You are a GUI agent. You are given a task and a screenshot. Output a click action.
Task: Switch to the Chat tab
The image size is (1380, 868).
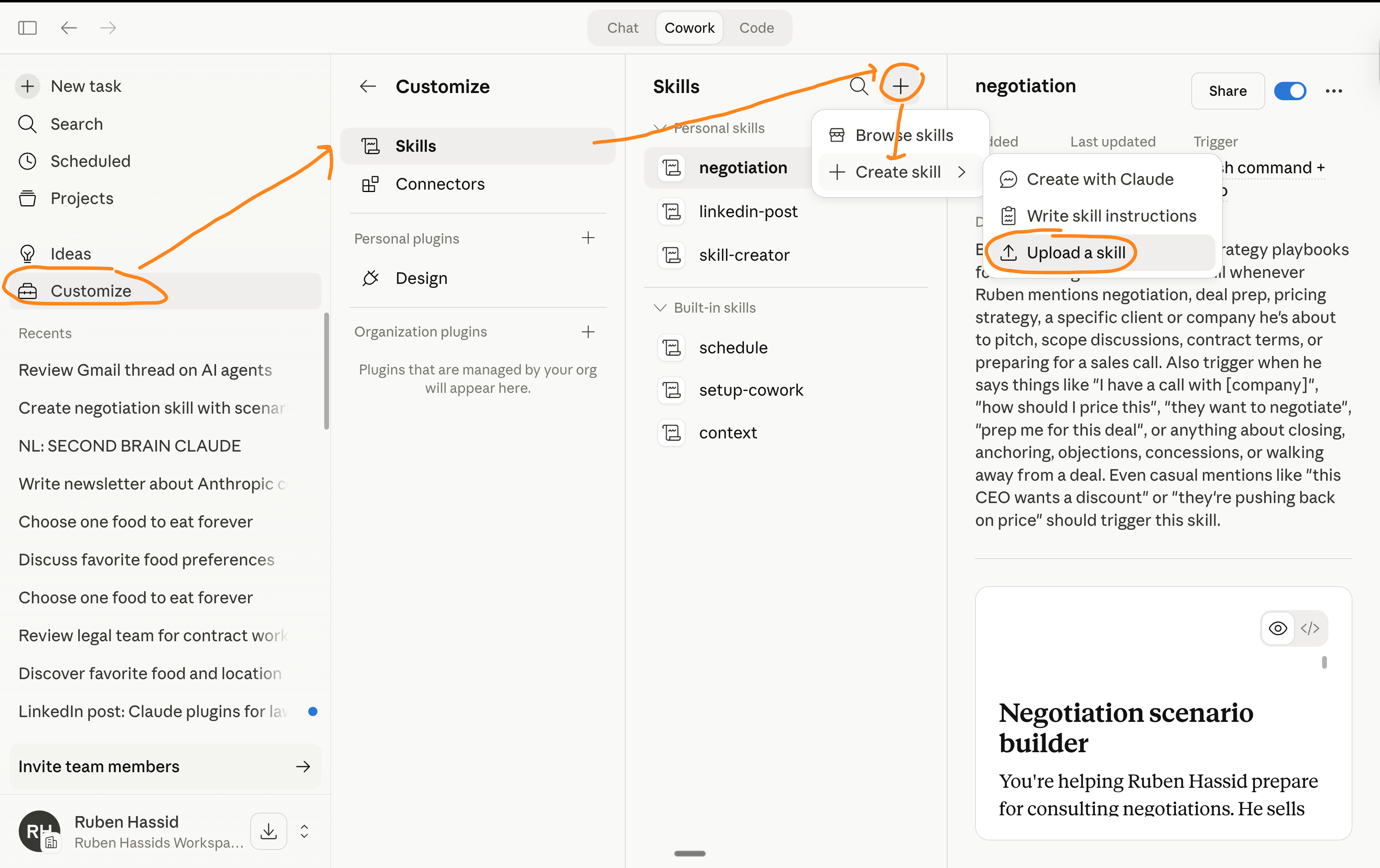623,28
